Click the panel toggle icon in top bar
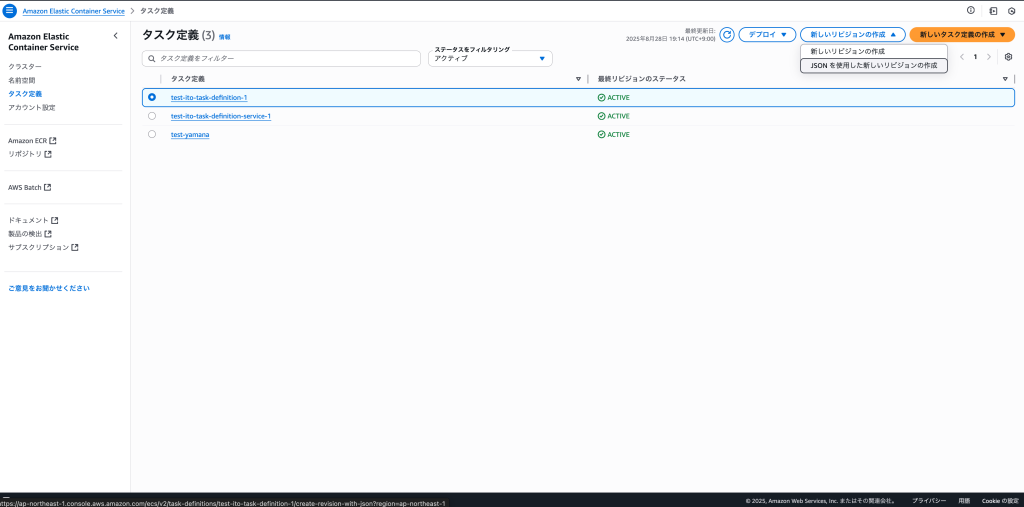 click(993, 10)
